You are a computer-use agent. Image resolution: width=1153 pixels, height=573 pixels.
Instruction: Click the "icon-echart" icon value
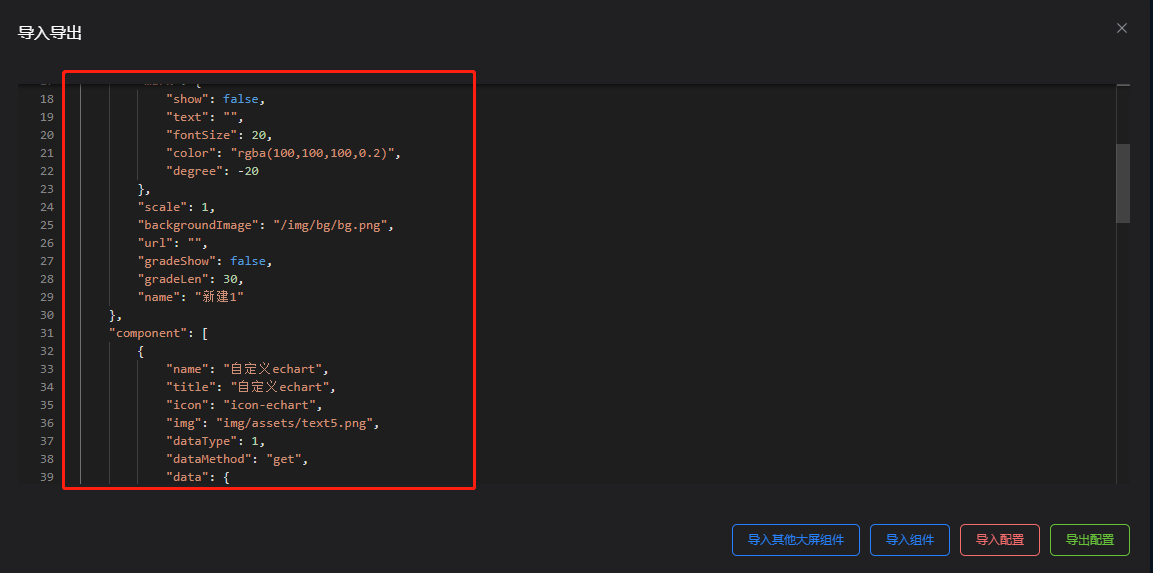coord(272,405)
